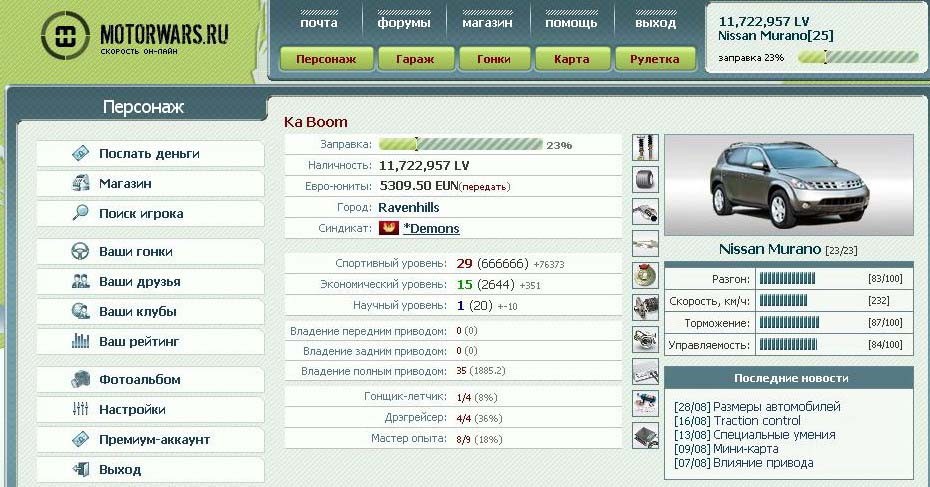The height and width of the screenshot is (487, 930).
Task: Open the *Demons syndicate link
Action: 431,228
